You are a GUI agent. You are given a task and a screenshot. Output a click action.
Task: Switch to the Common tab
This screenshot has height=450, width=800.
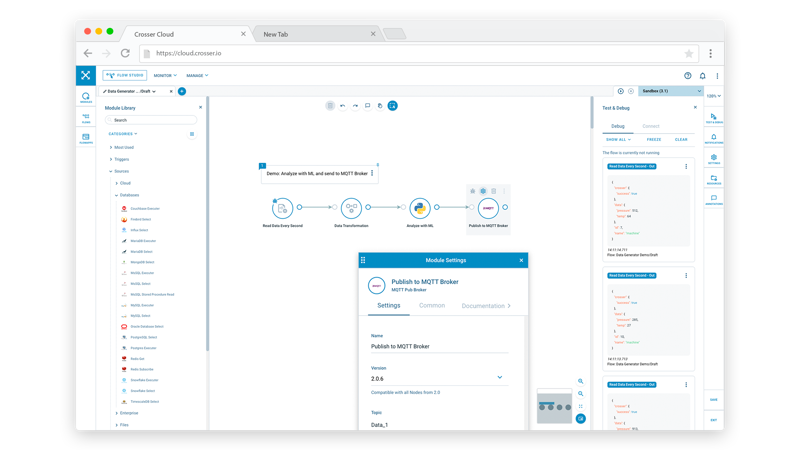[432, 306]
